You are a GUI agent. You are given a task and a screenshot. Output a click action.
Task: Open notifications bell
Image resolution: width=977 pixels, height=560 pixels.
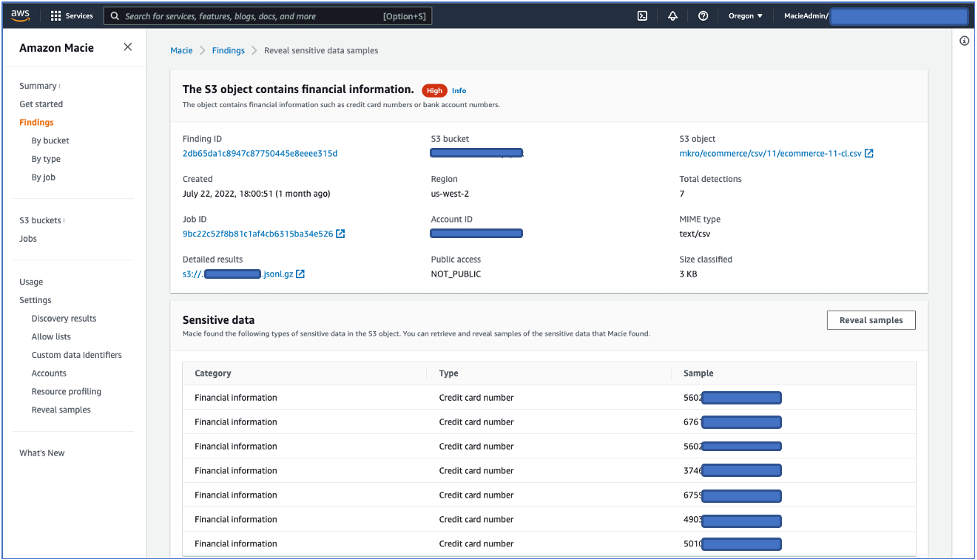[672, 16]
